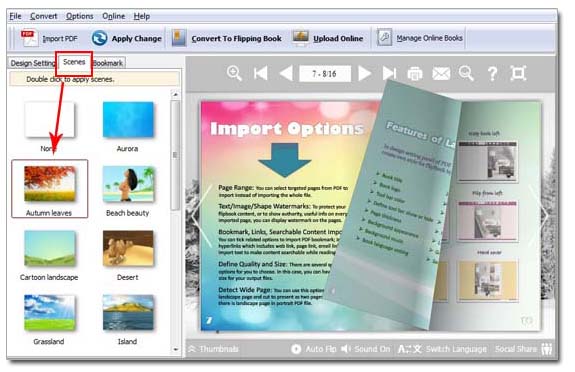Open the search icon in viewer toolbar

[x=466, y=73]
